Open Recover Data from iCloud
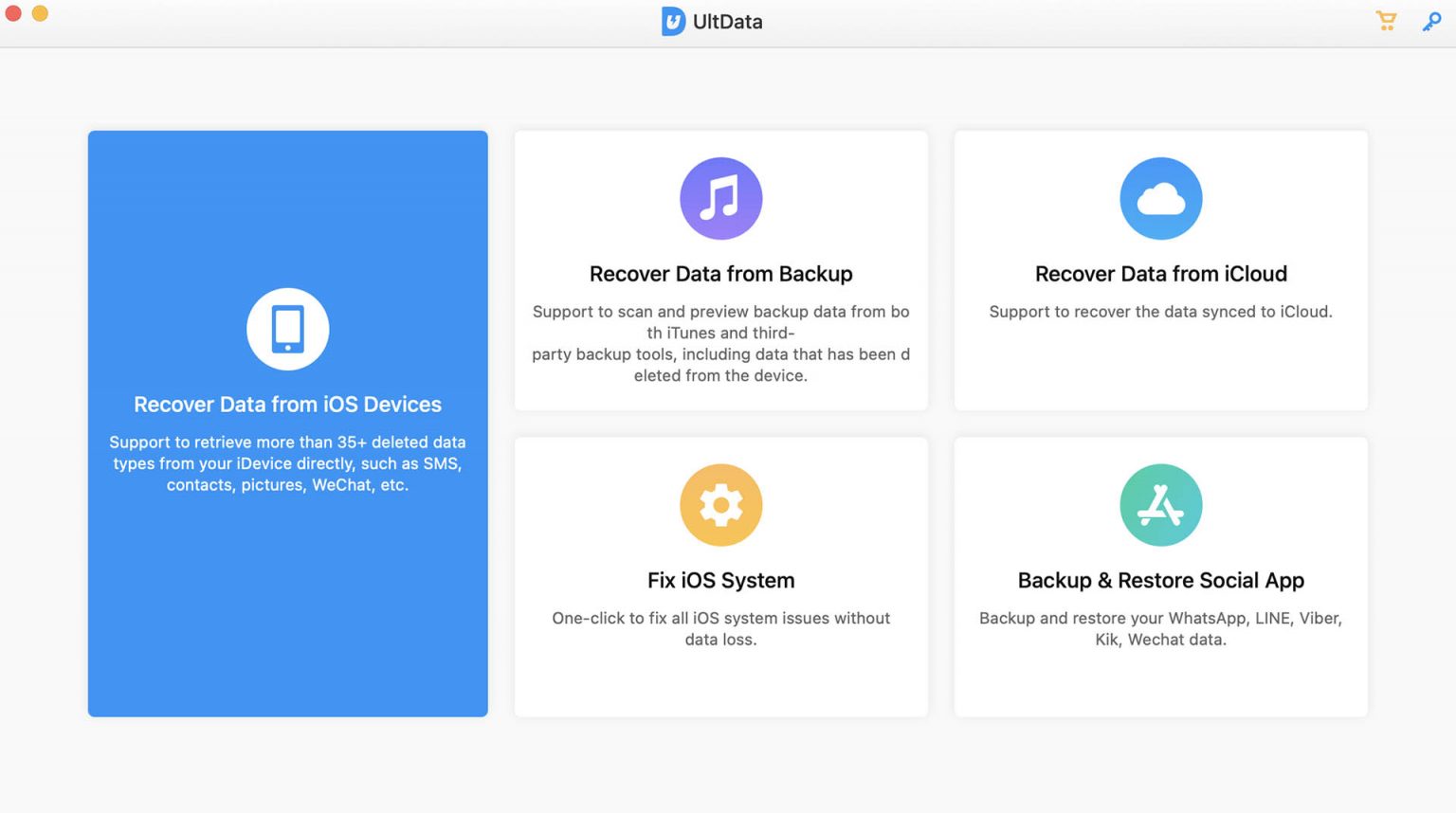This screenshot has height=813, width=1456. (1161, 271)
